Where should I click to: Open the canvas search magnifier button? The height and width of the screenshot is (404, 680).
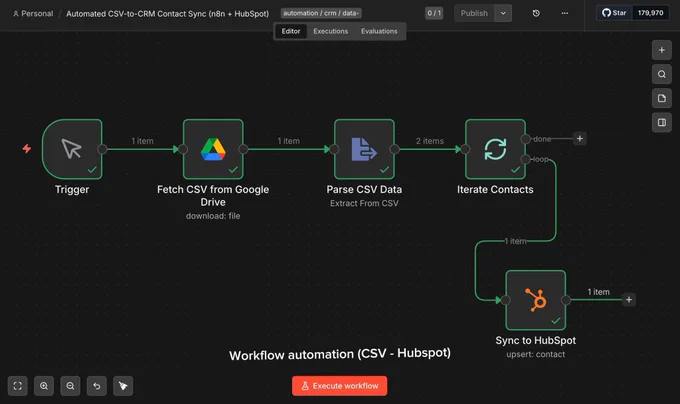tap(662, 74)
